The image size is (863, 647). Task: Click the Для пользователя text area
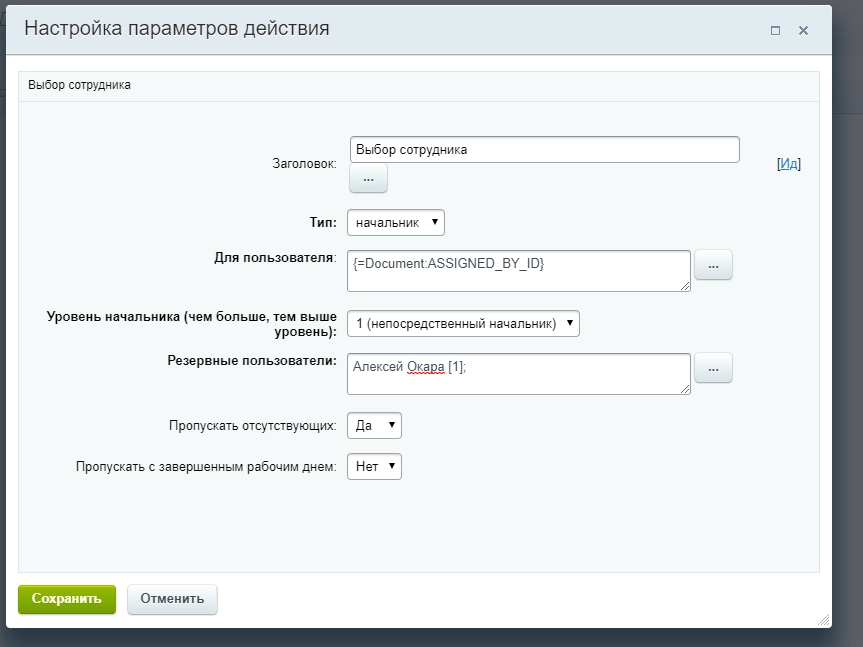pyautogui.click(x=520, y=271)
